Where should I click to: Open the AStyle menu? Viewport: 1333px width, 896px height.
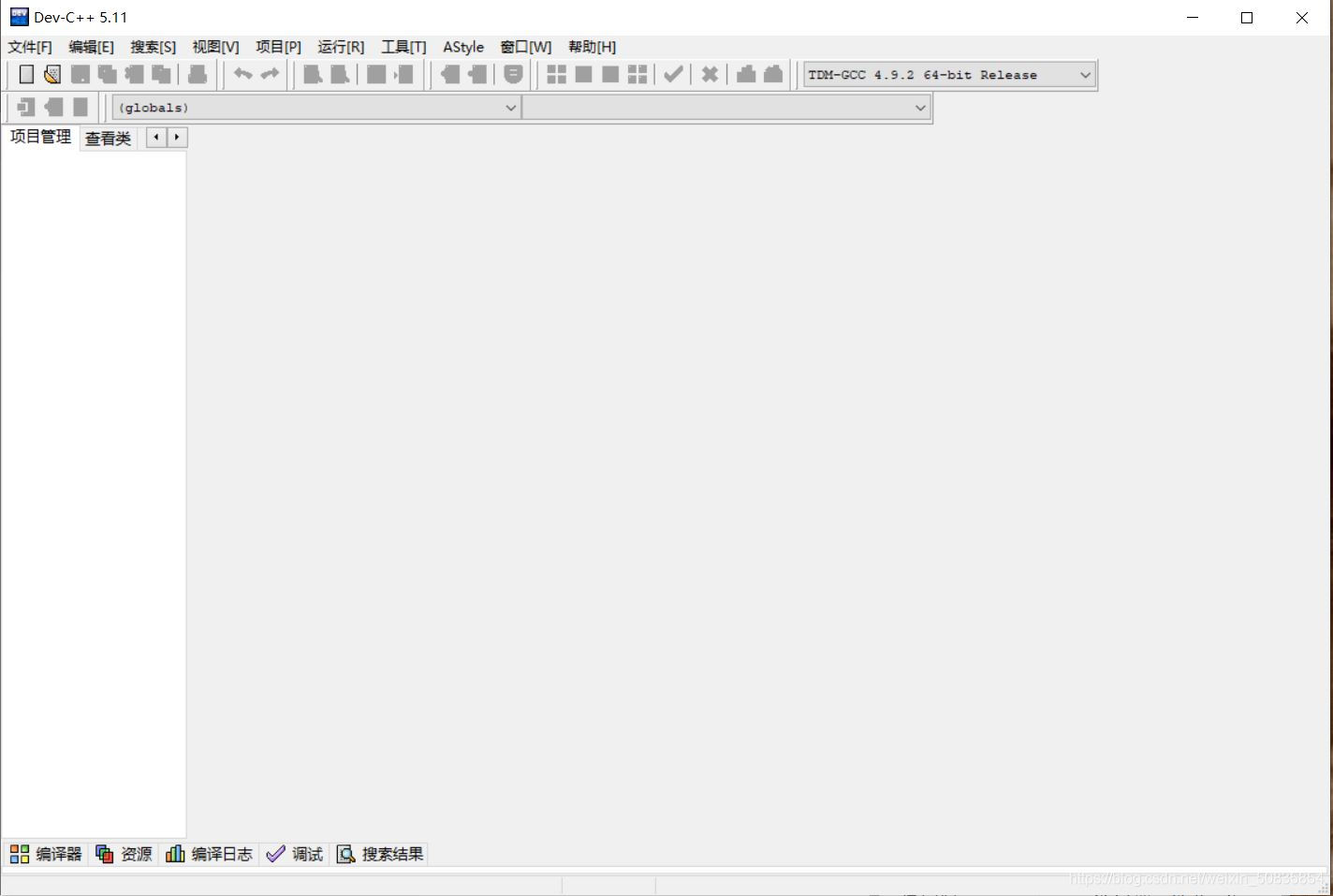[x=463, y=47]
